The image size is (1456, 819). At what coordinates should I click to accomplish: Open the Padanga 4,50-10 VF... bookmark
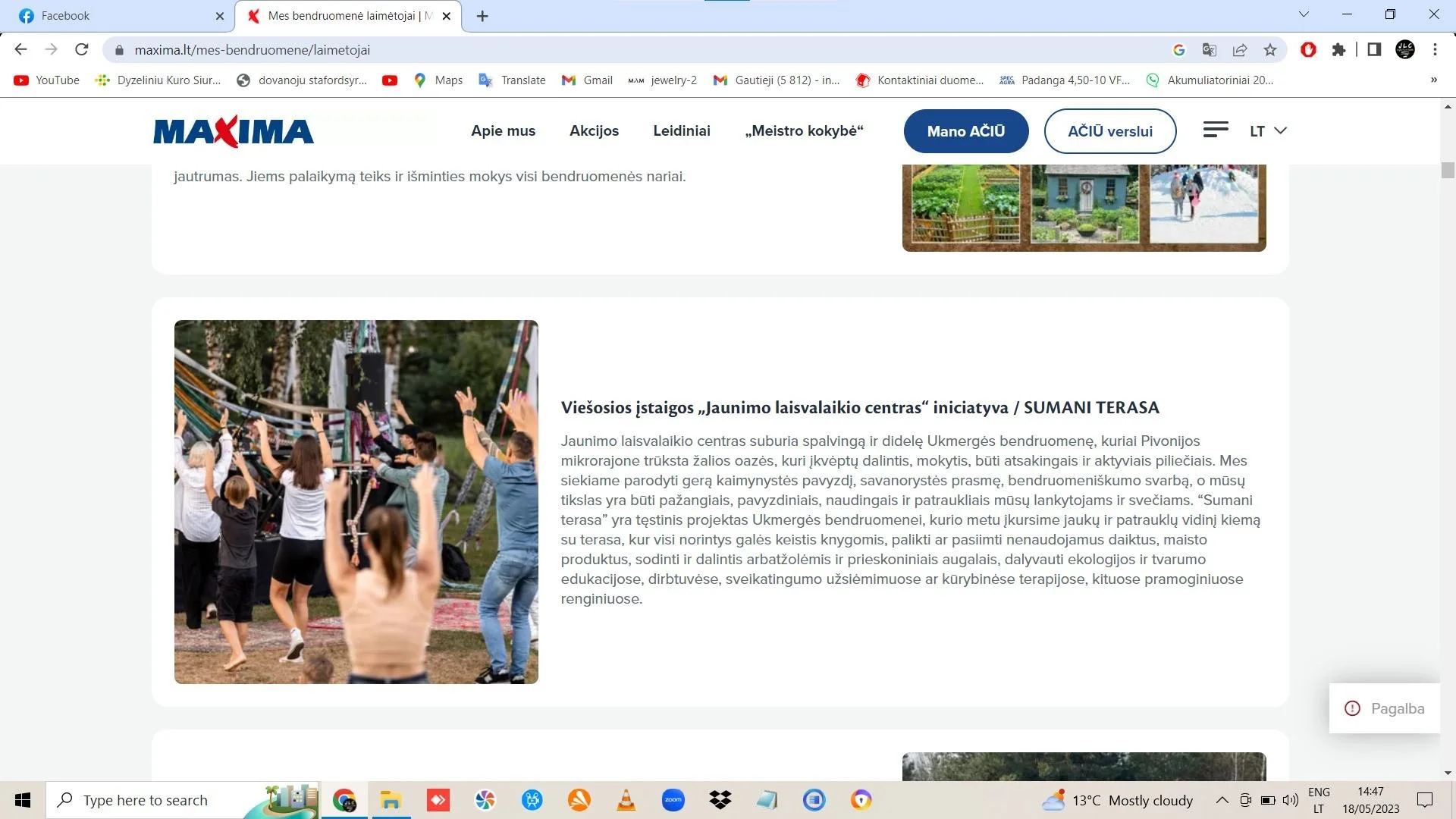pyautogui.click(x=1065, y=80)
